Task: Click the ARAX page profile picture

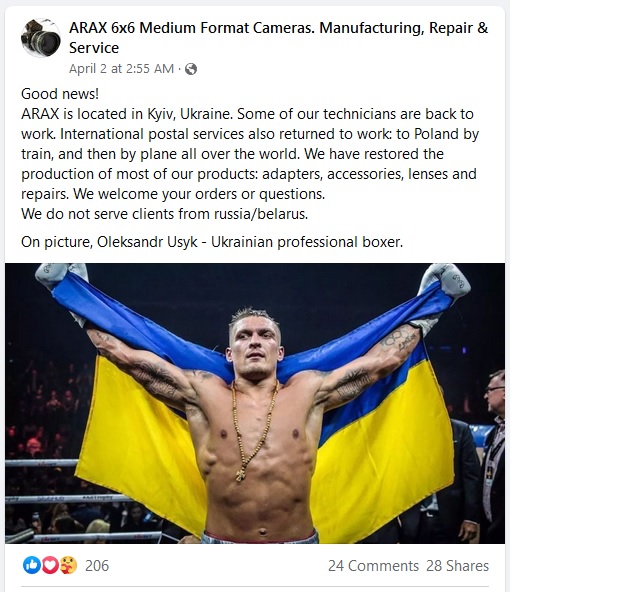Action: point(41,38)
